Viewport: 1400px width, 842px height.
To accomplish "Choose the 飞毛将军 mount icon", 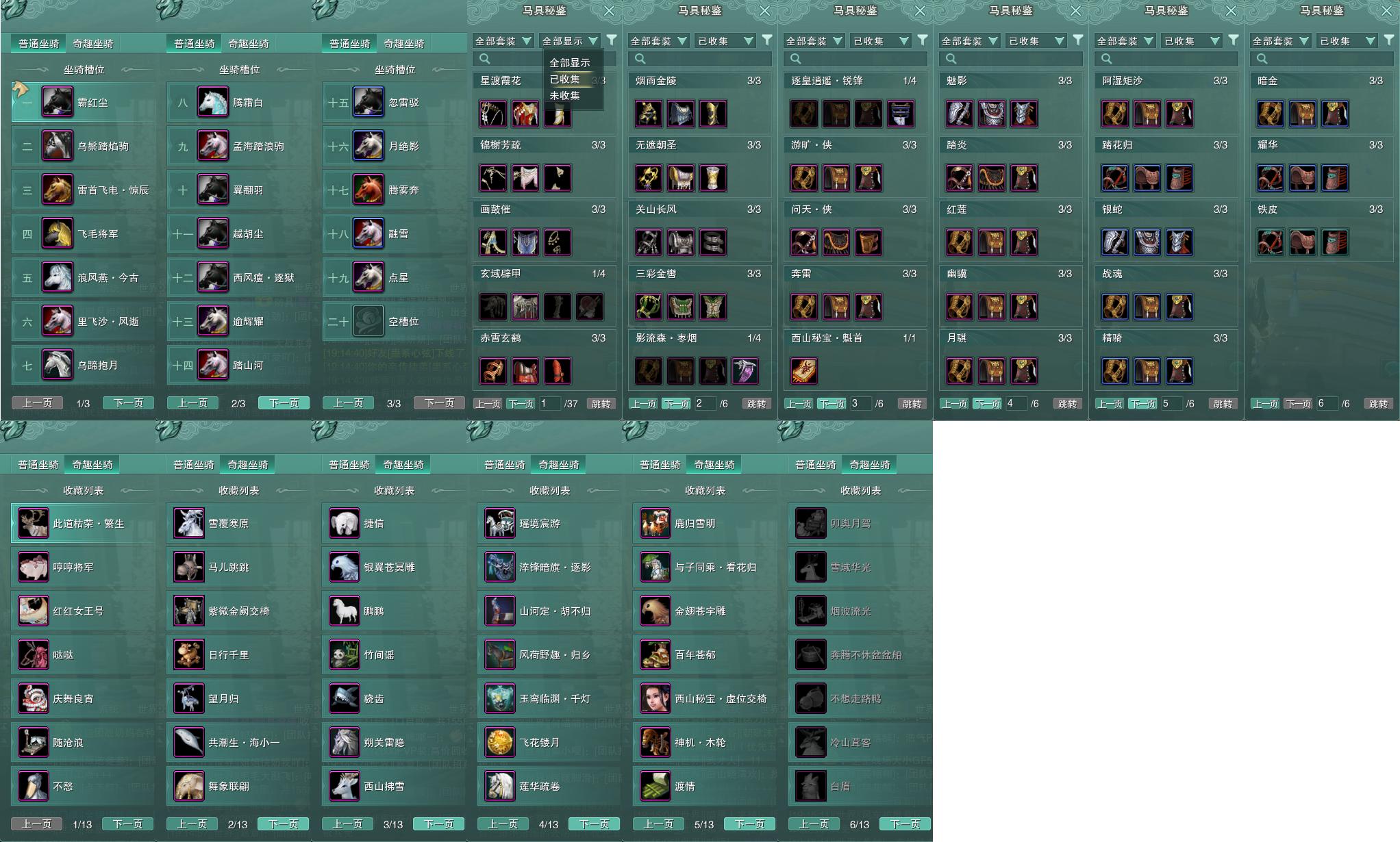I will pyautogui.click(x=58, y=233).
